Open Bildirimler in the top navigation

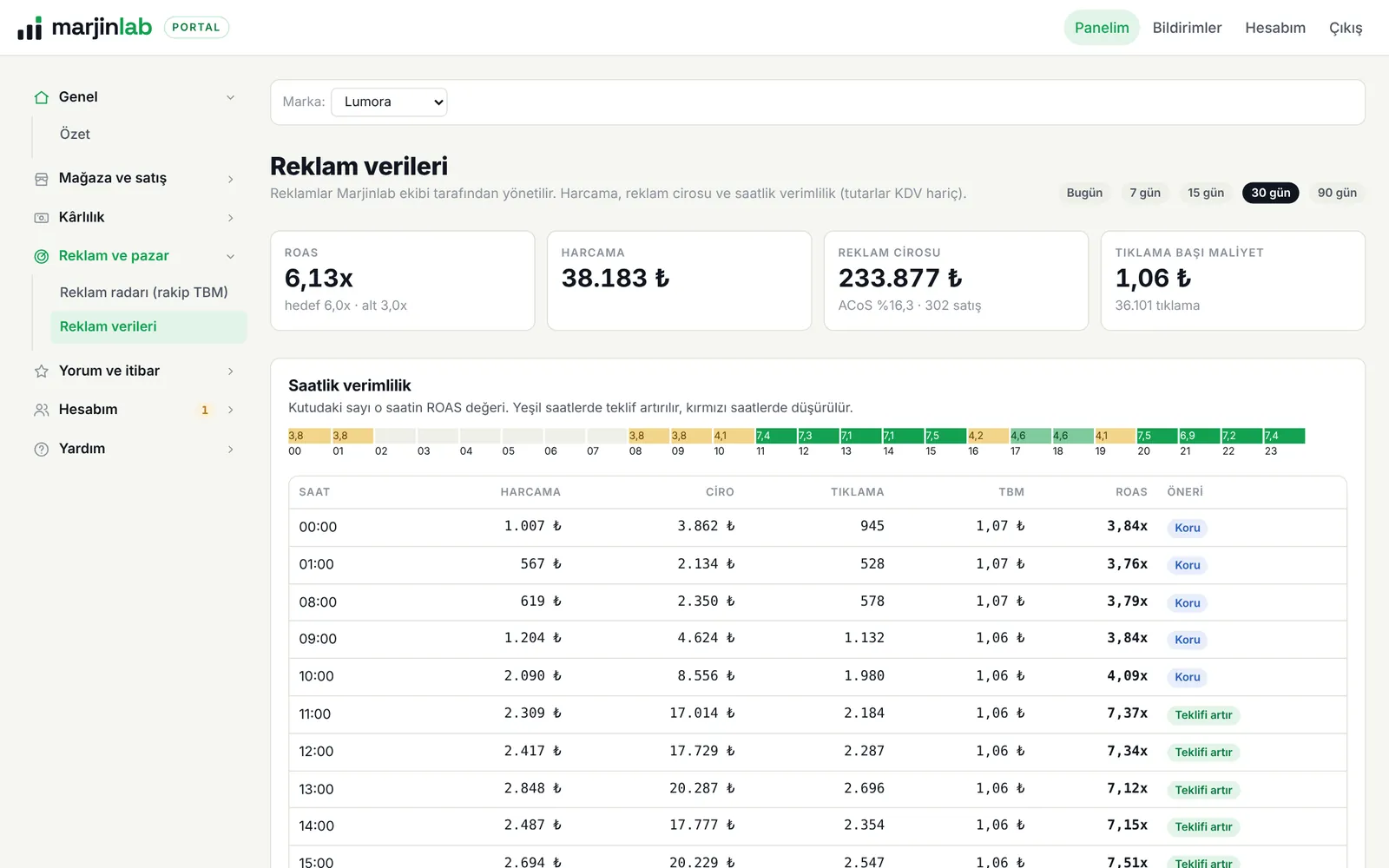tap(1187, 28)
